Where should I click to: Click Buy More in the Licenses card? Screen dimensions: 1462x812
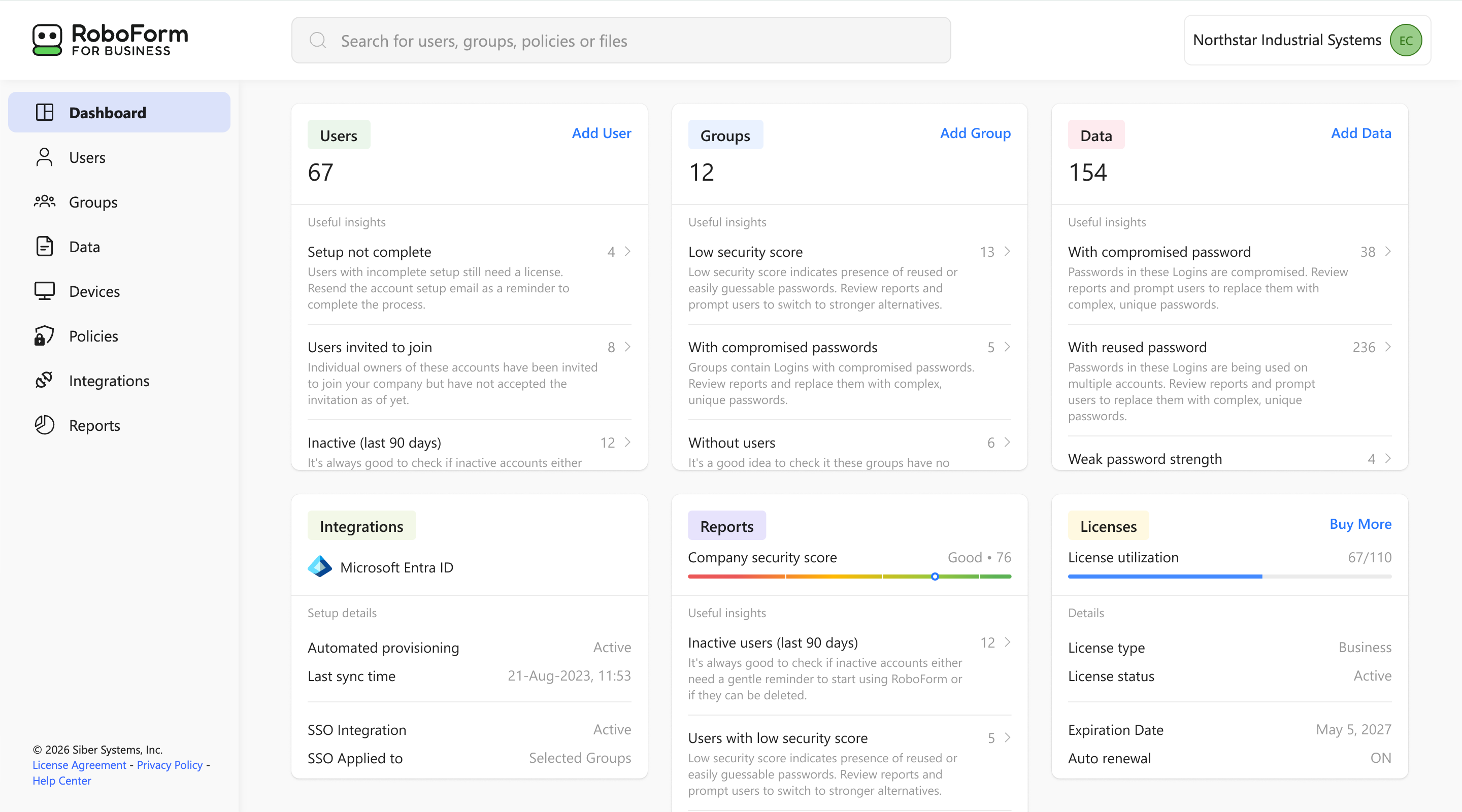click(x=1360, y=524)
